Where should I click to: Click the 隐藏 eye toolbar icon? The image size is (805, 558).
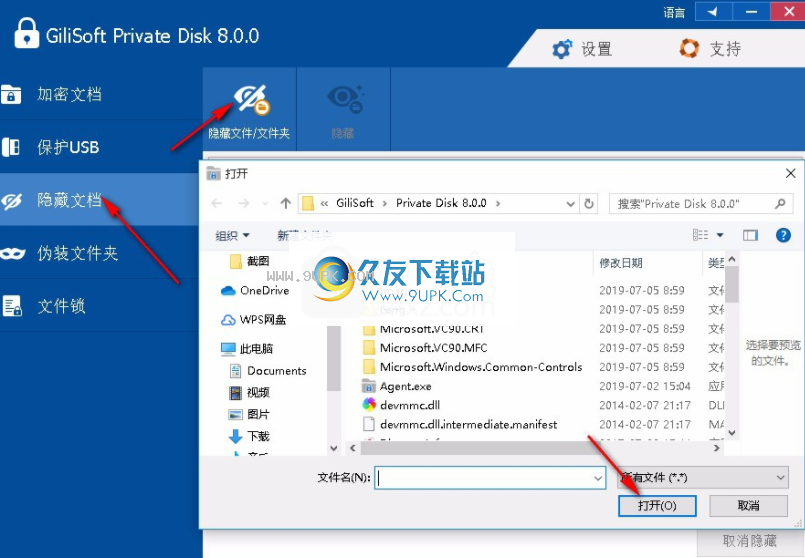[x=343, y=110]
